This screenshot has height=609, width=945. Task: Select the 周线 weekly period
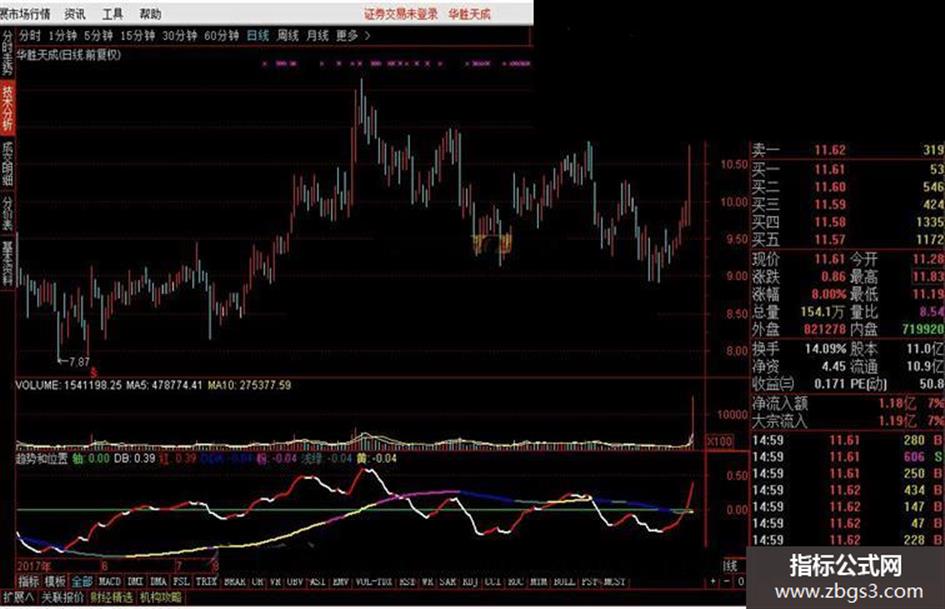[x=287, y=36]
